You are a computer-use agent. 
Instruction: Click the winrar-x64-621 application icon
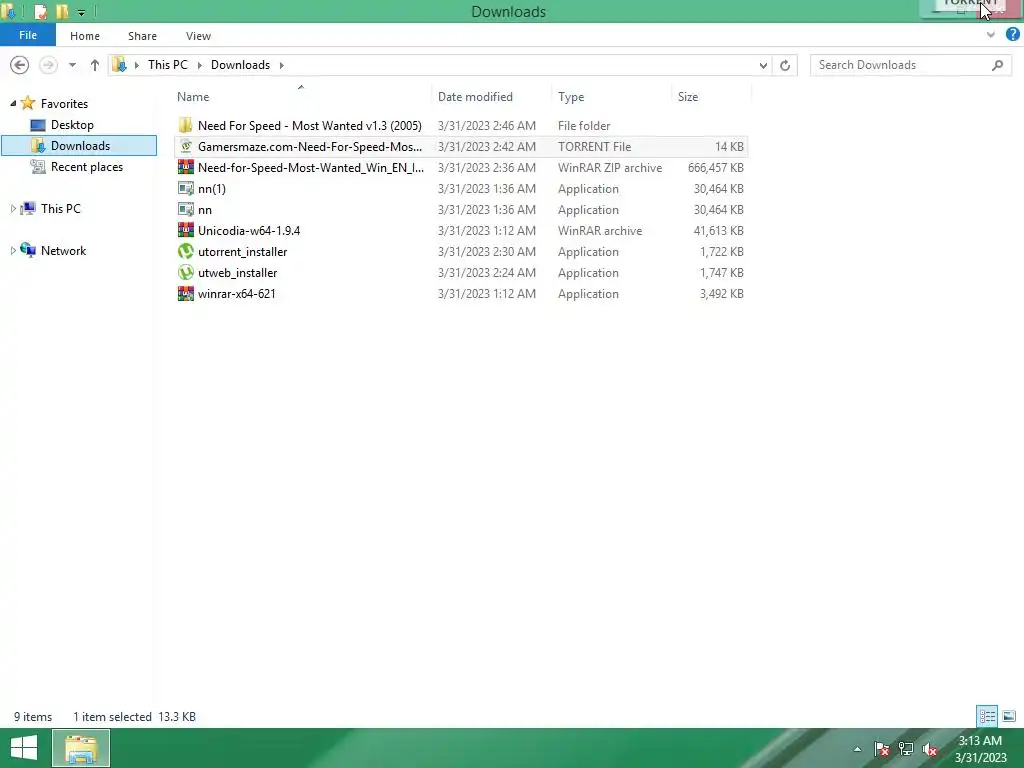(x=185, y=294)
